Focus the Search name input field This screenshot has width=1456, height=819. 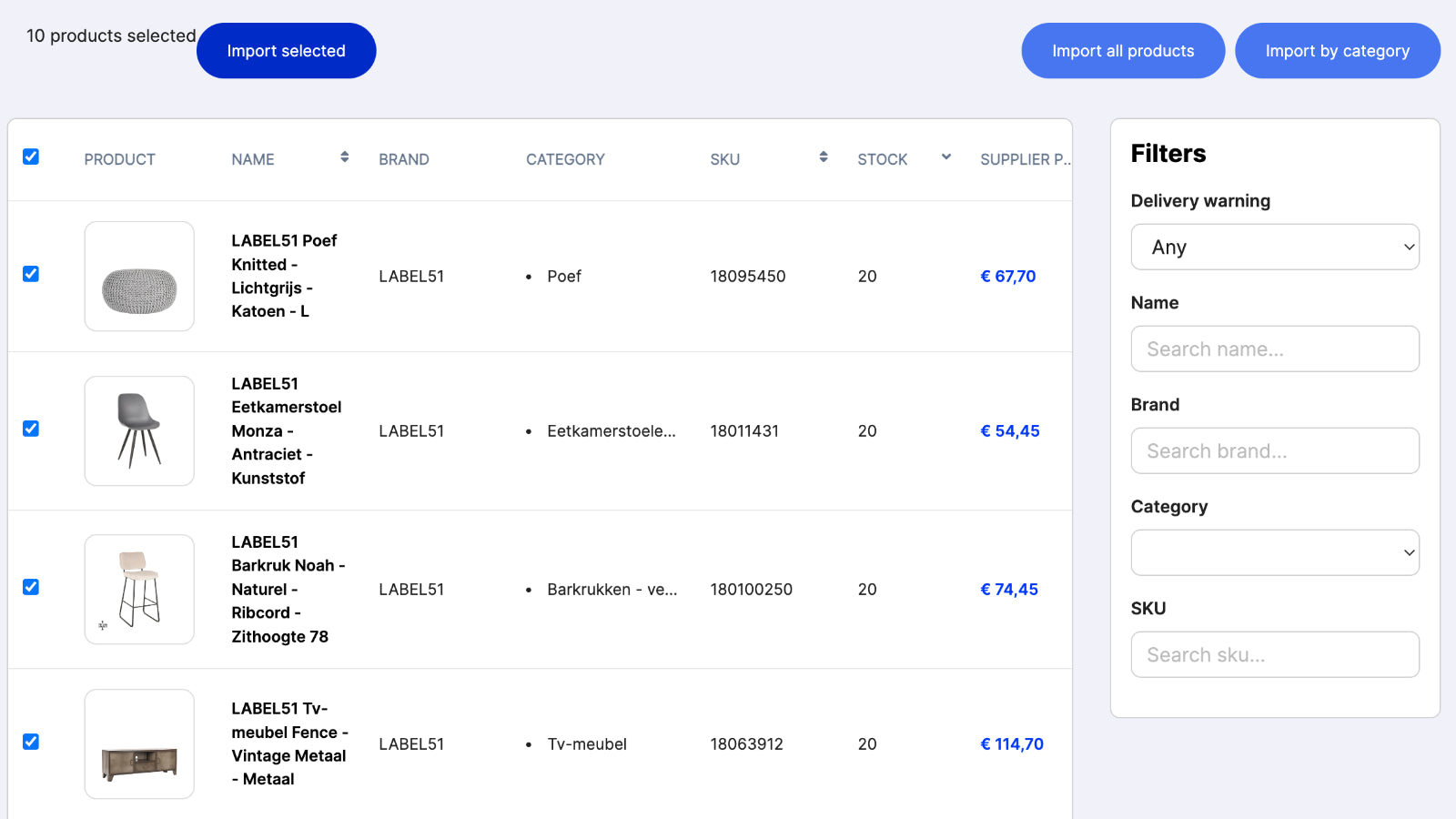click(x=1275, y=349)
